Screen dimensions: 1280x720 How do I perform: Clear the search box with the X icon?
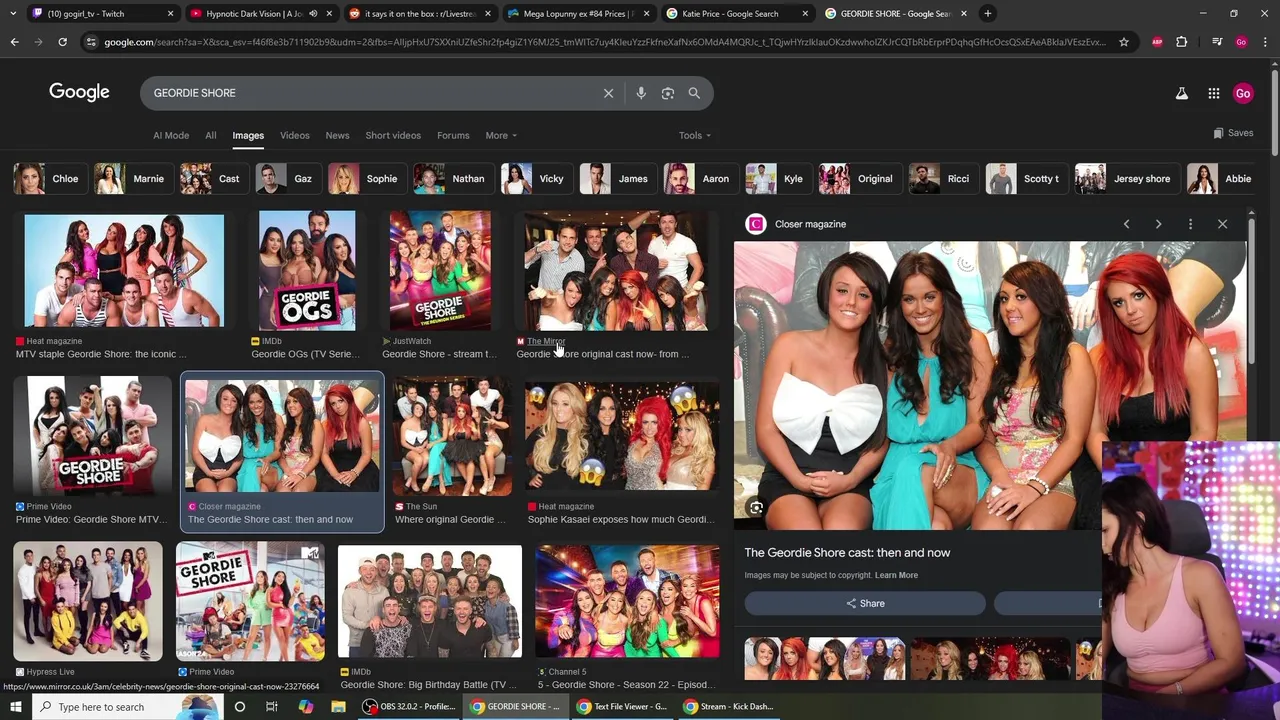tap(608, 93)
